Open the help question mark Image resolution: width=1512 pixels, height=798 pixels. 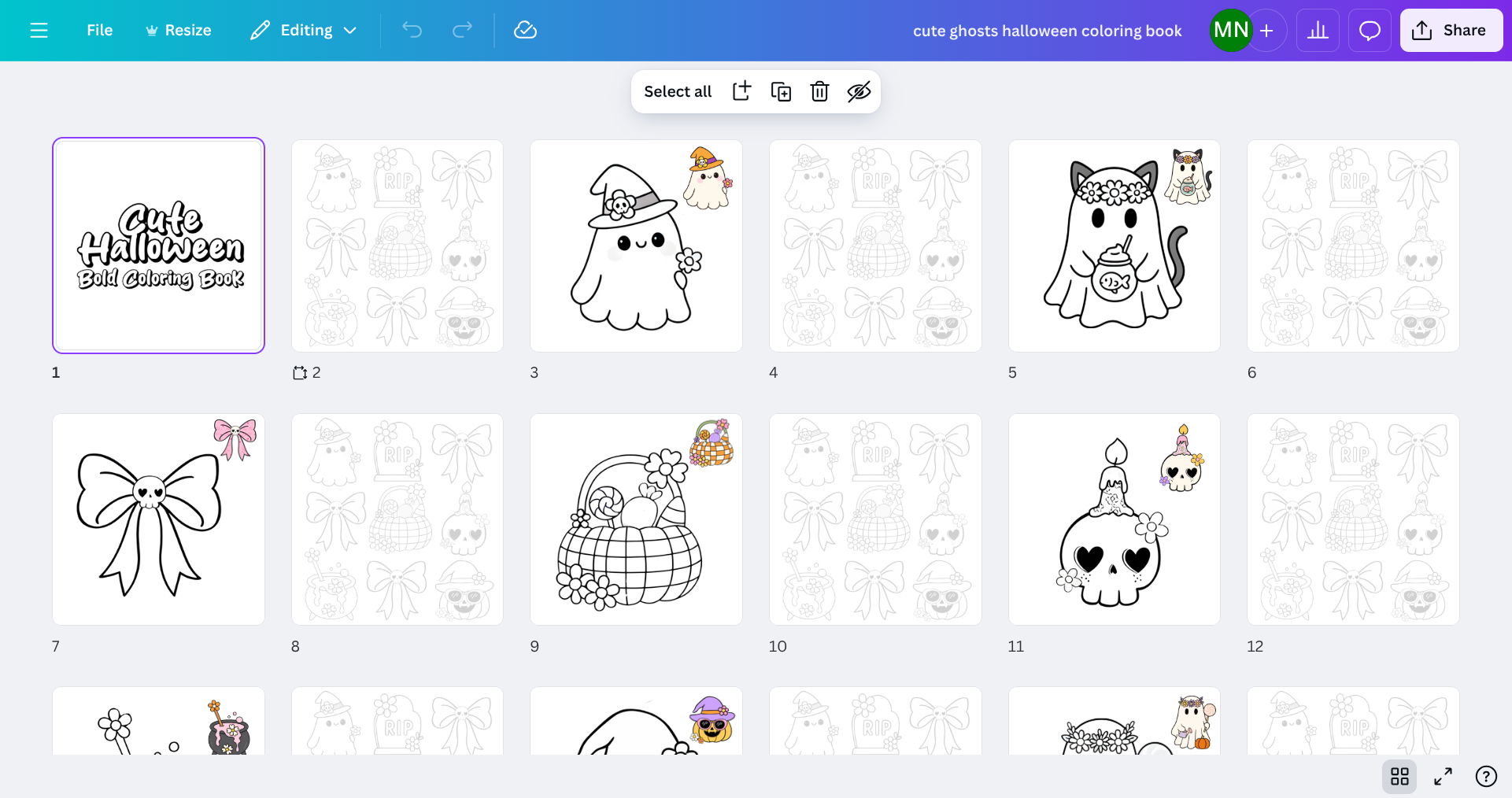pyautogui.click(x=1486, y=777)
